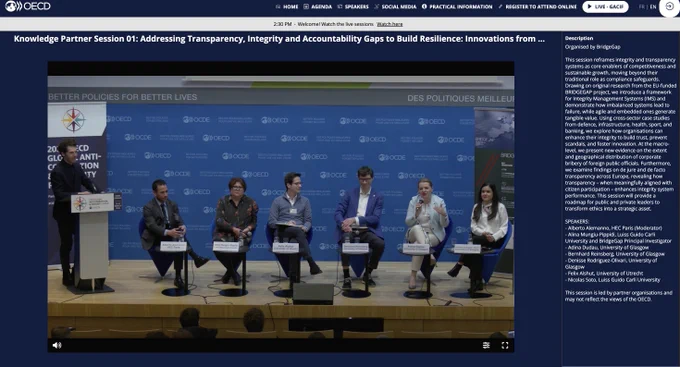
Task: Click the login arrow icon in top-right corner
Action: point(669,7)
